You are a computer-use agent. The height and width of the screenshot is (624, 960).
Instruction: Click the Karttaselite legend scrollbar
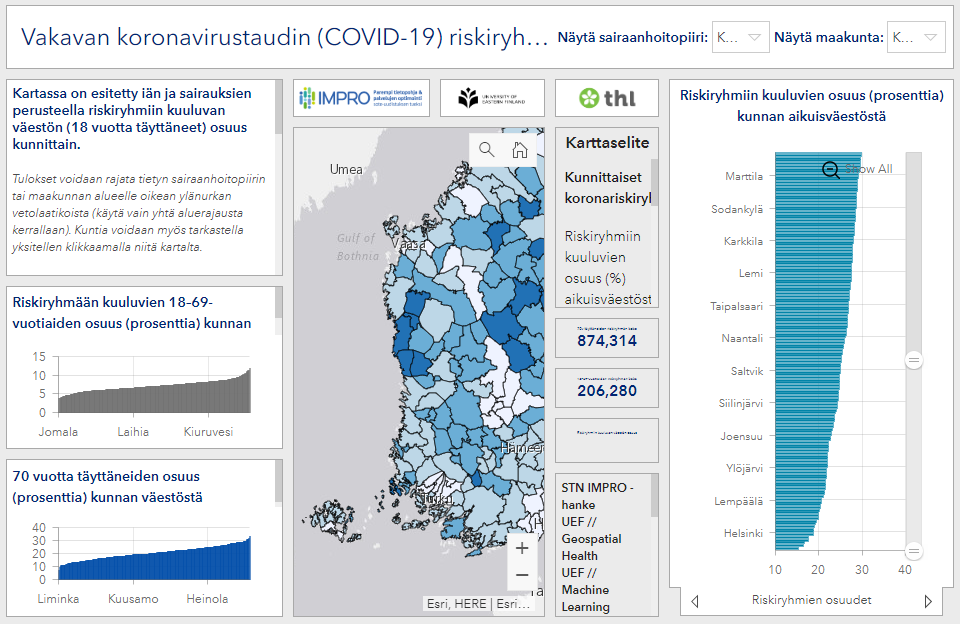click(x=654, y=184)
